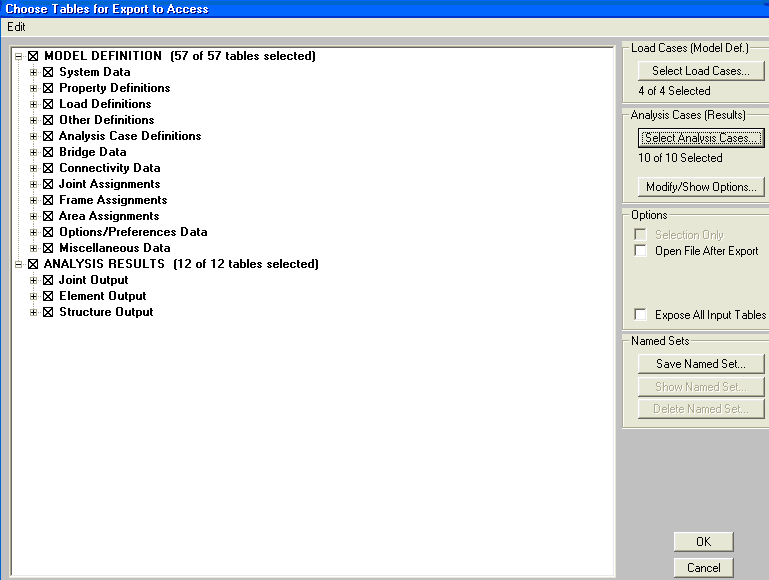Expand the Element Output node
This screenshot has height=580, width=769.
33,296
